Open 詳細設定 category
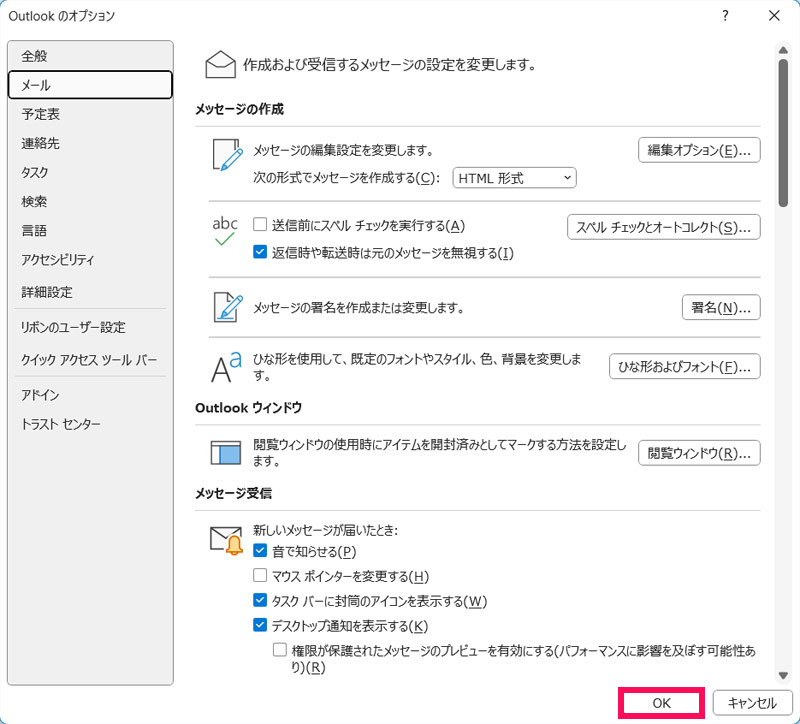 90,292
